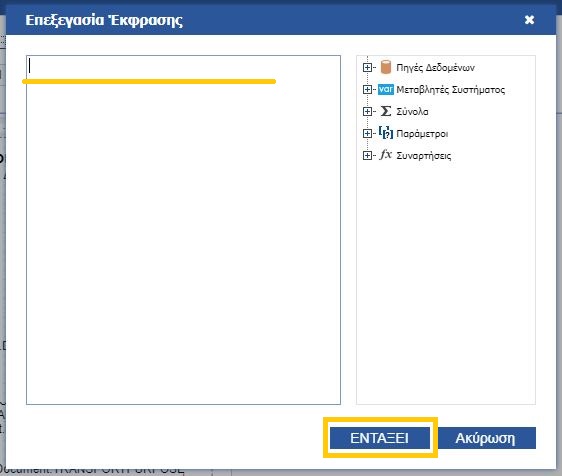Screen dimensions: 562x476
Task: Click the Πηγές Δεδομένων database icon
Action: tap(386, 67)
